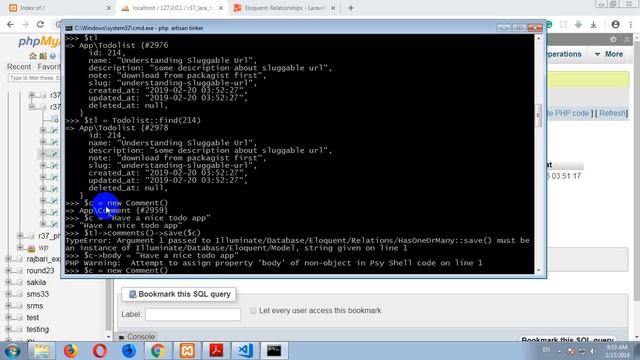Close the Eloquent: Relationships tab
640x360 pixels.
[x=333, y=8]
